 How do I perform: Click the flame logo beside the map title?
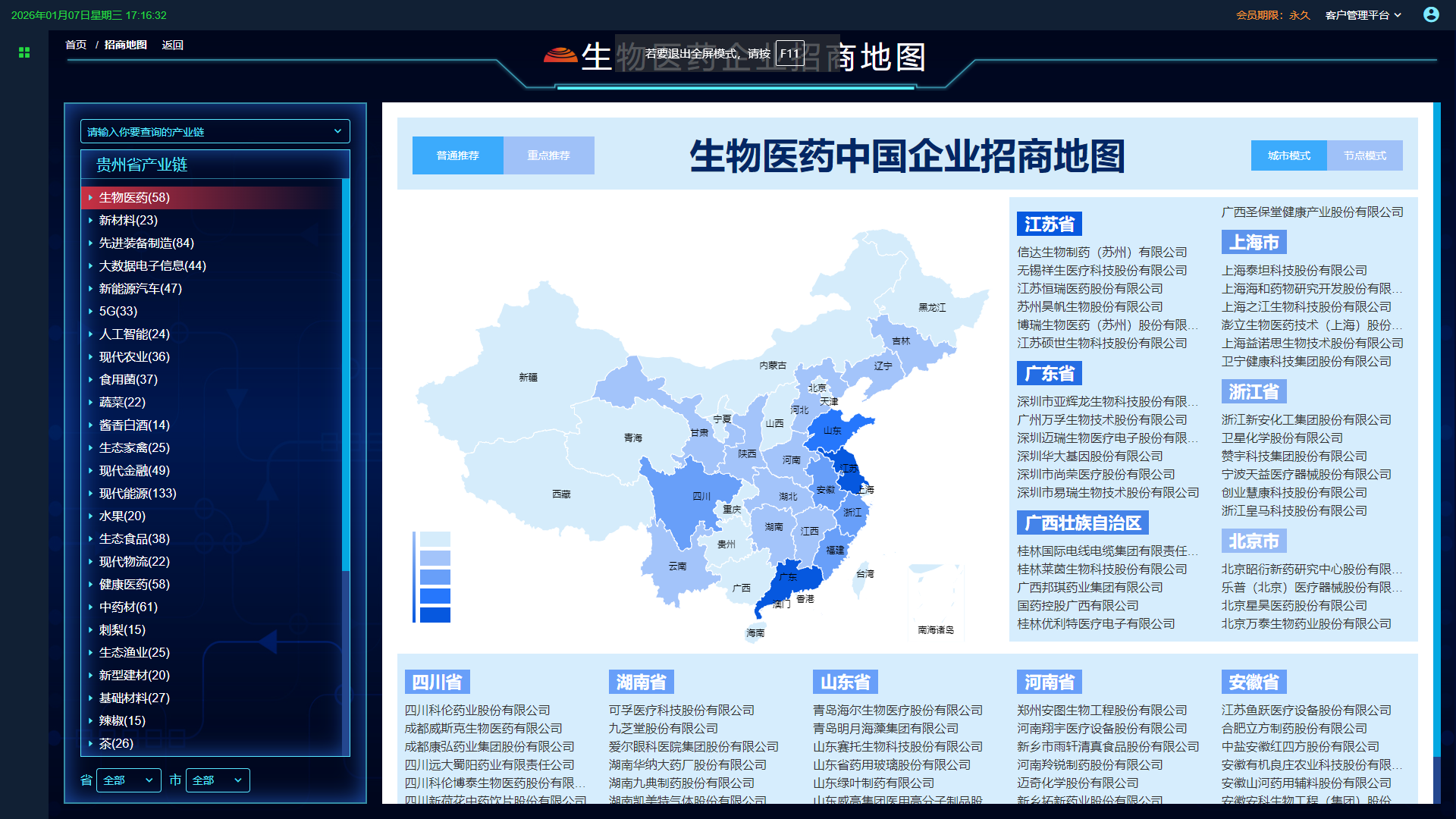click(560, 55)
